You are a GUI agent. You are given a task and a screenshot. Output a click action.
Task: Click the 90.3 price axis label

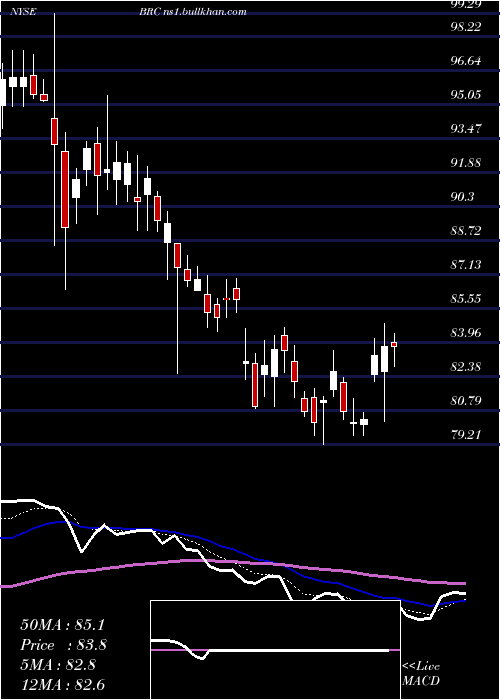coord(460,196)
